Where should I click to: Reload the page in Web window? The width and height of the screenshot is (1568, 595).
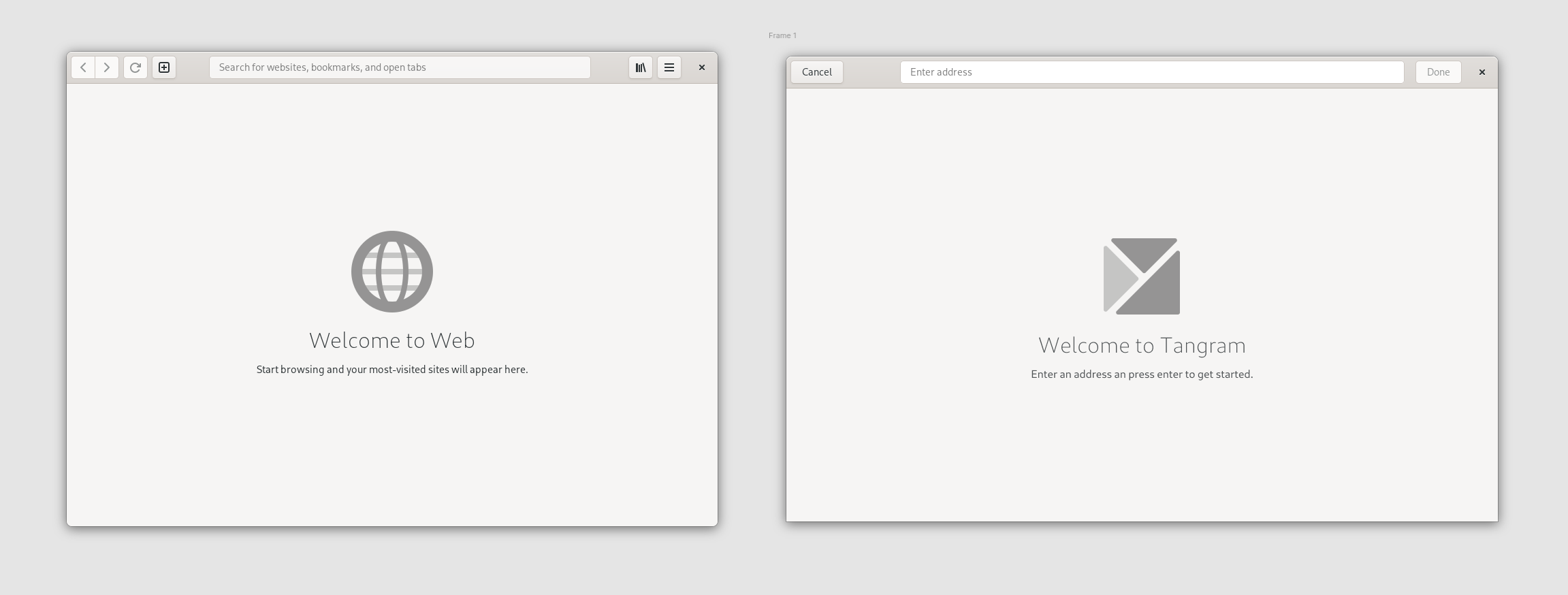click(135, 67)
